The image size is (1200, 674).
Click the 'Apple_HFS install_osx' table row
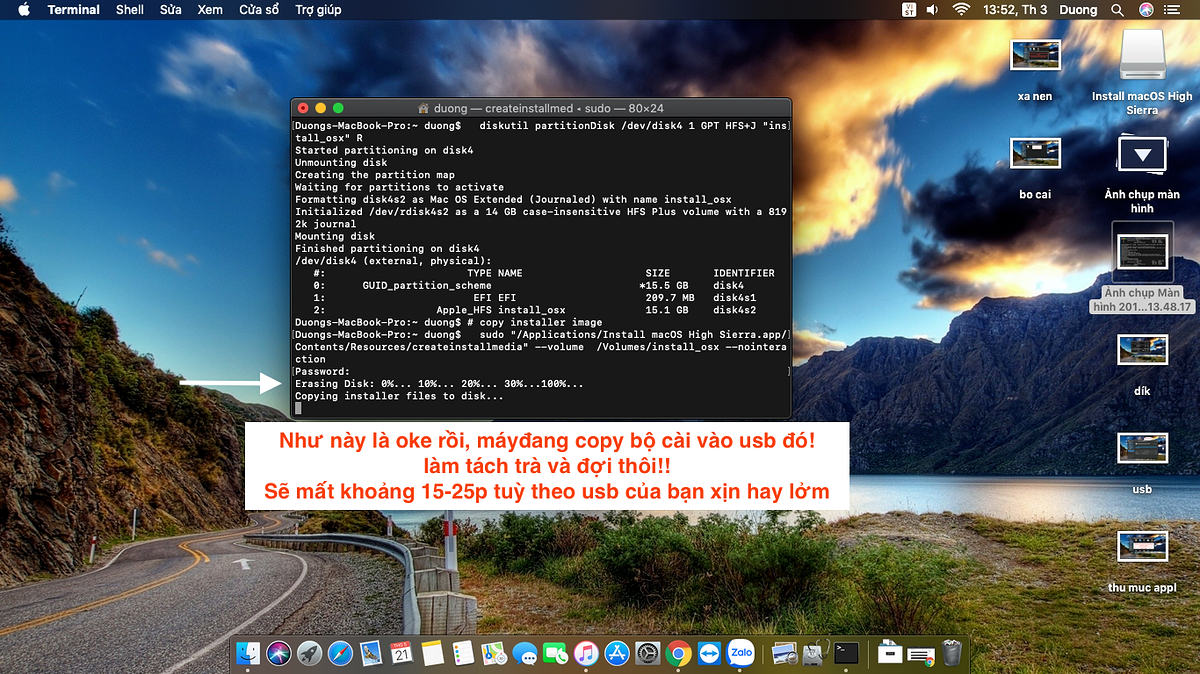(x=501, y=310)
